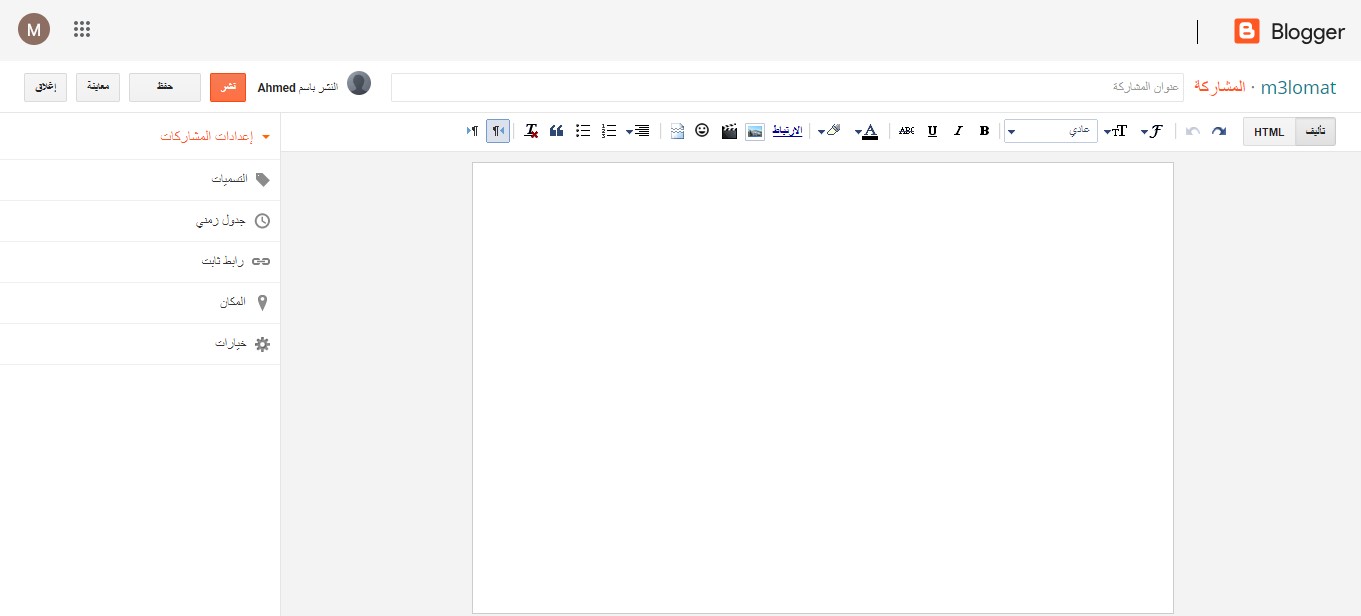
Task: Click the labels tag icon
Action: point(262,180)
